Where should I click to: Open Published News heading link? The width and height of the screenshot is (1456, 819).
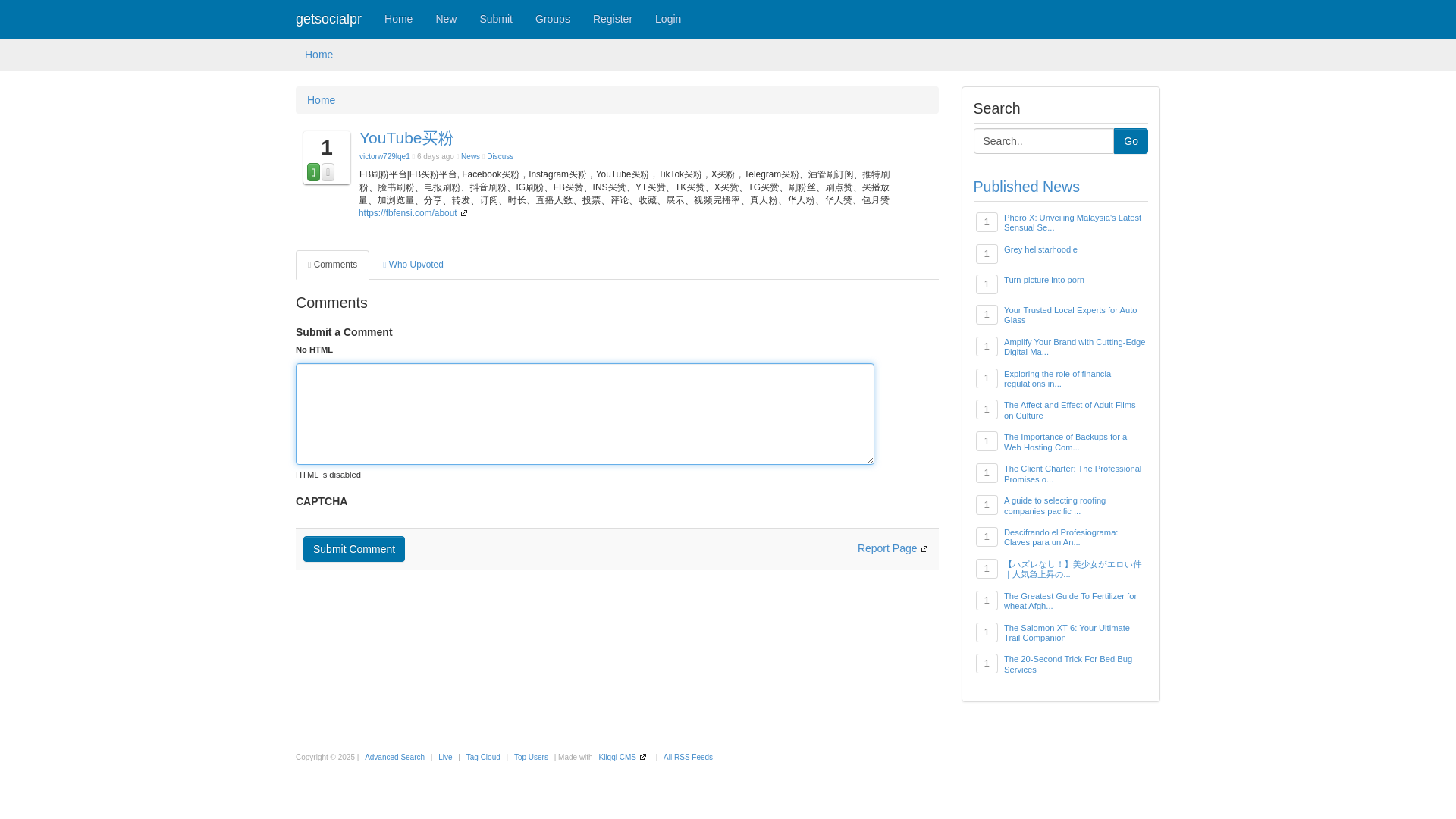coord(1026,187)
